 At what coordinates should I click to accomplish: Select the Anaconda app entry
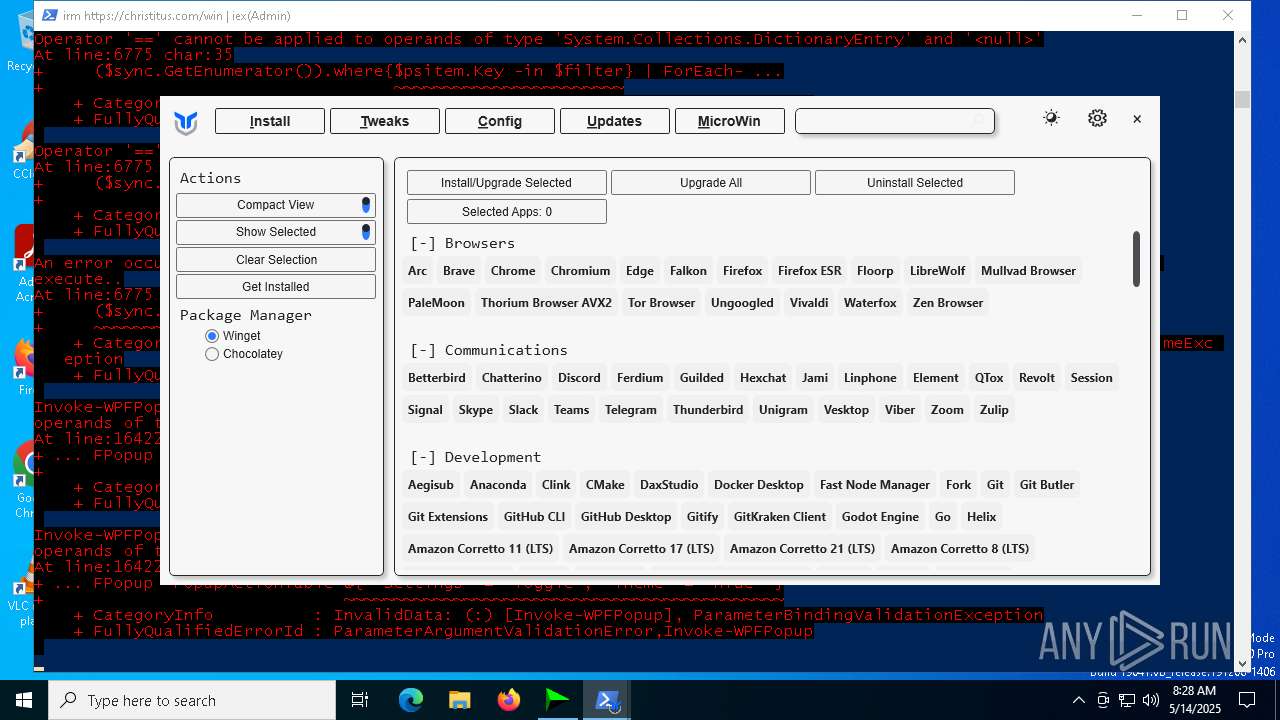point(498,485)
